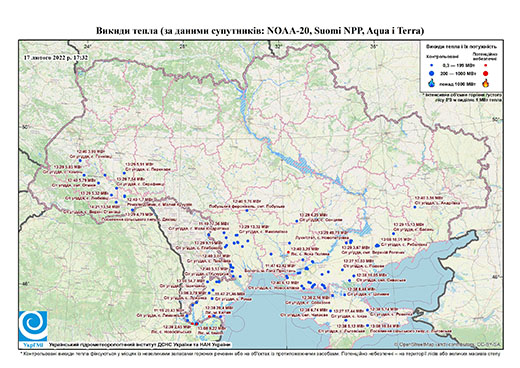
Task: Click the понад 1000 МВт legend label
Action: [457, 84]
